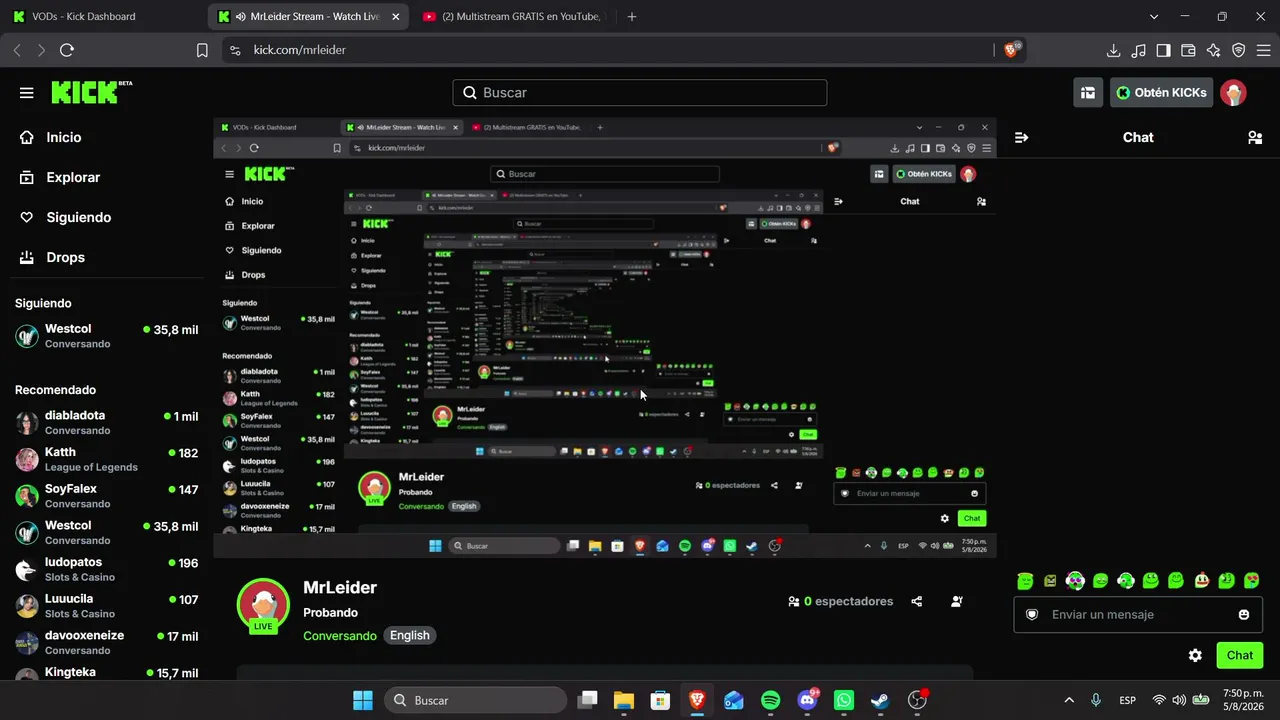Open davooxeneize's recommended channel
Screen dimensions: 1280x720
[x=106, y=642]
